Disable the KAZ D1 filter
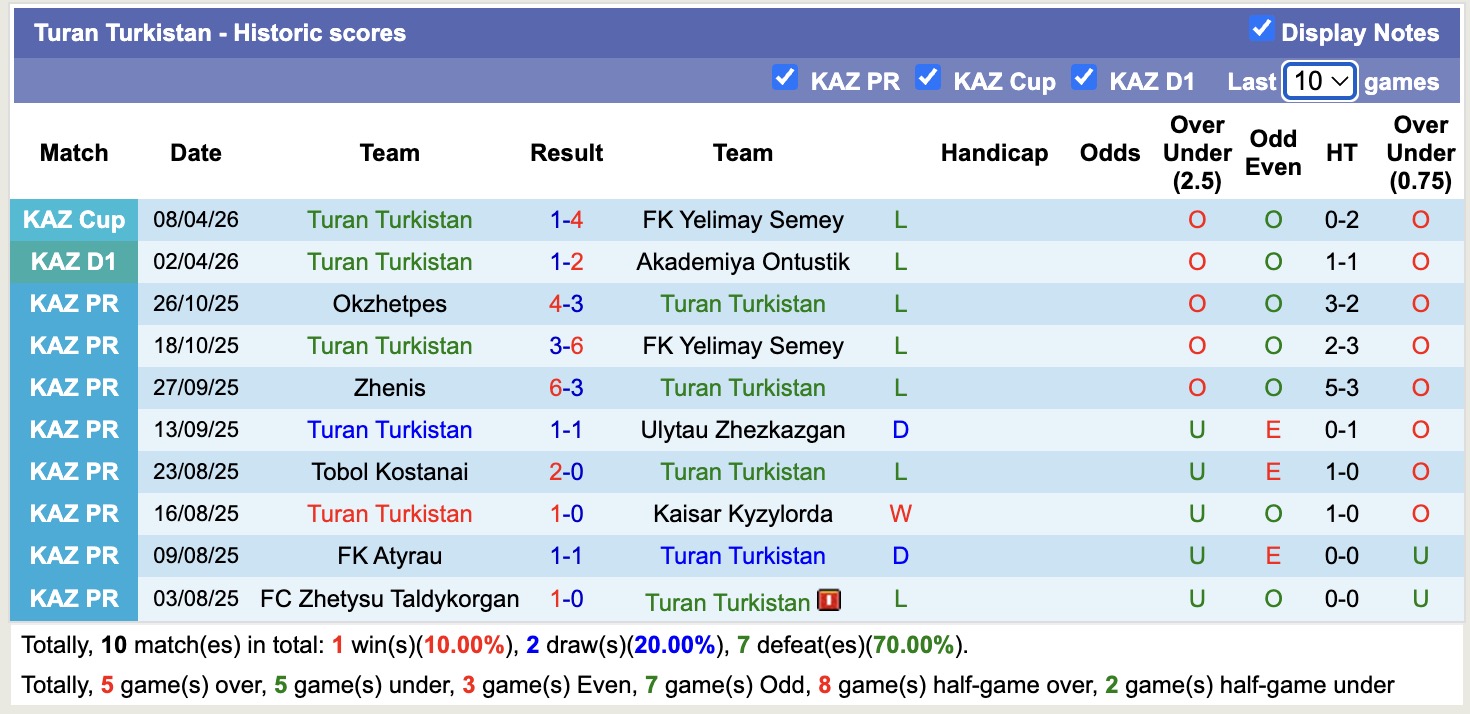The image size is (1470, 714). pyautogui.click(x=1084, y=78)
